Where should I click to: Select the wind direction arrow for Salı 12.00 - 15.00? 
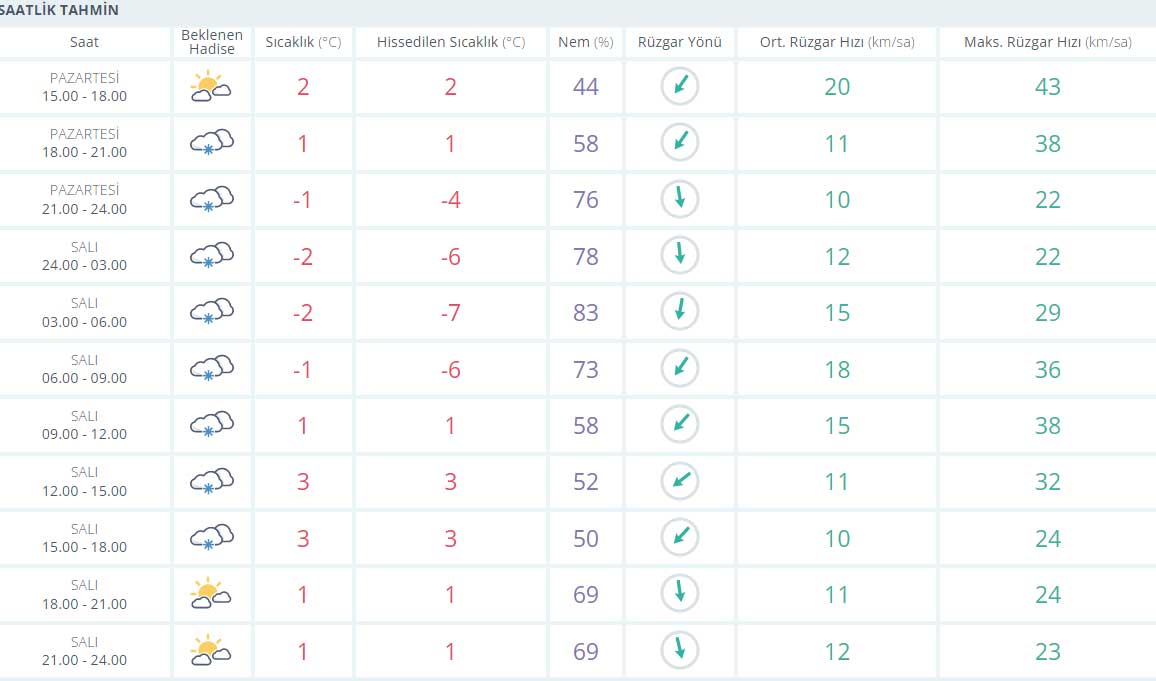tap(680, 481)
